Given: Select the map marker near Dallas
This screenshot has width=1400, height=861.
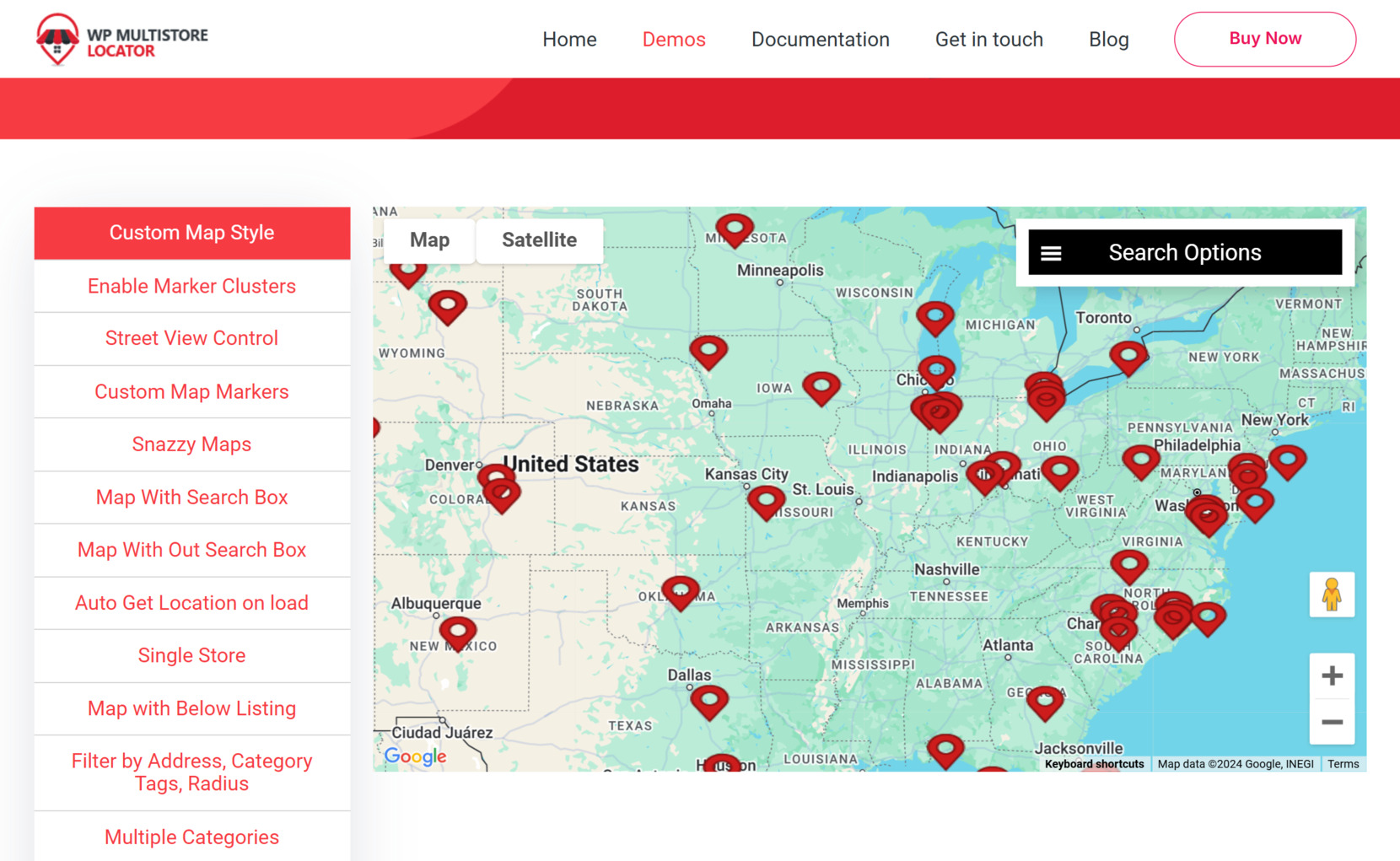Looking at the screenshot, I should (709, 701).
